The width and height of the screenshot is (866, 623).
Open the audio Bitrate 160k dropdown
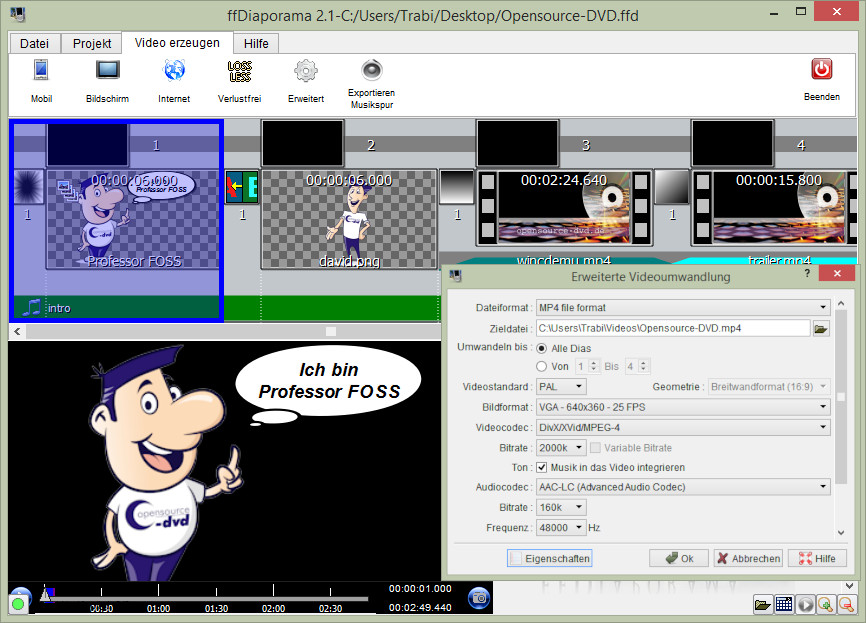coord(561,508)
